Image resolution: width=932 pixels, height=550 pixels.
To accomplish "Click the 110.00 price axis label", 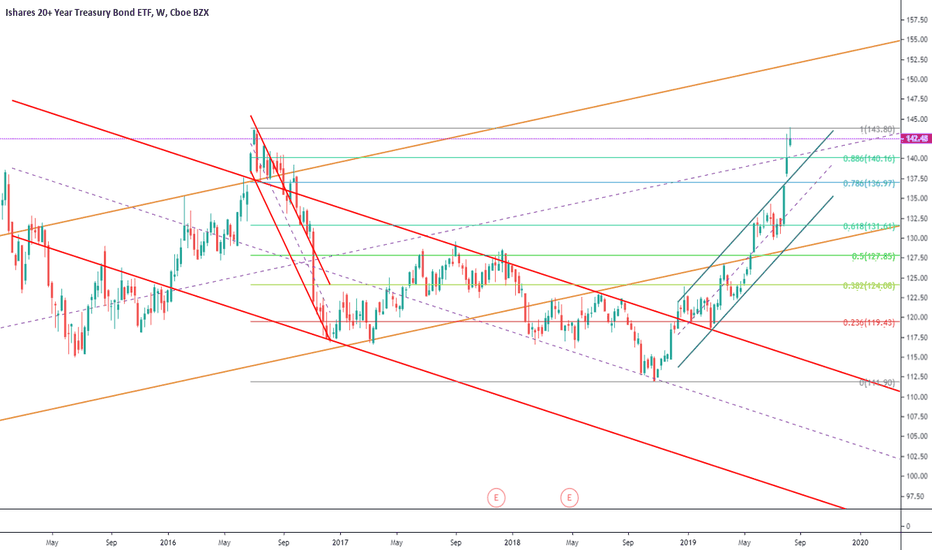I will pos(917,397).
